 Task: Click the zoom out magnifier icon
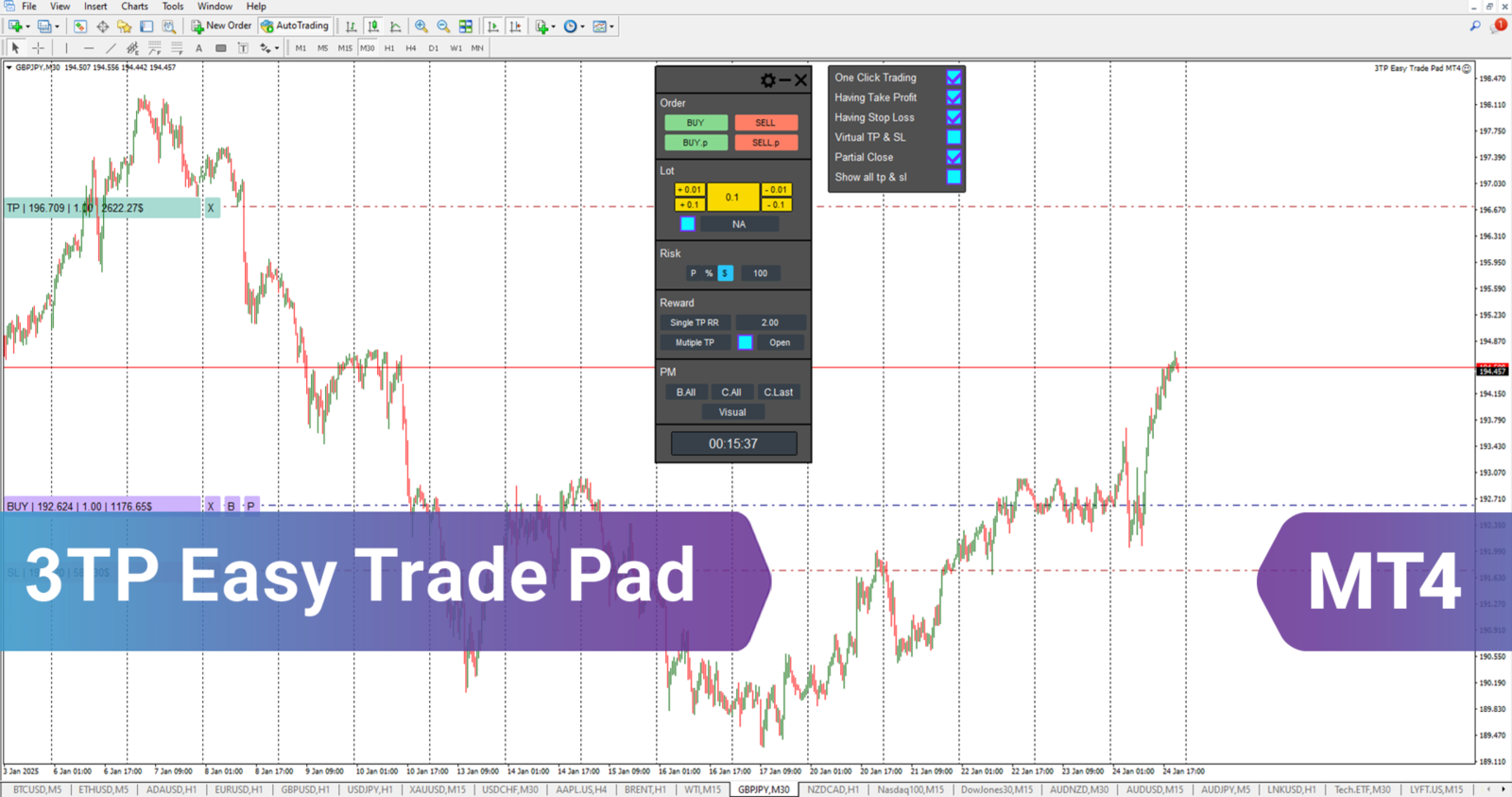(443, 26)
